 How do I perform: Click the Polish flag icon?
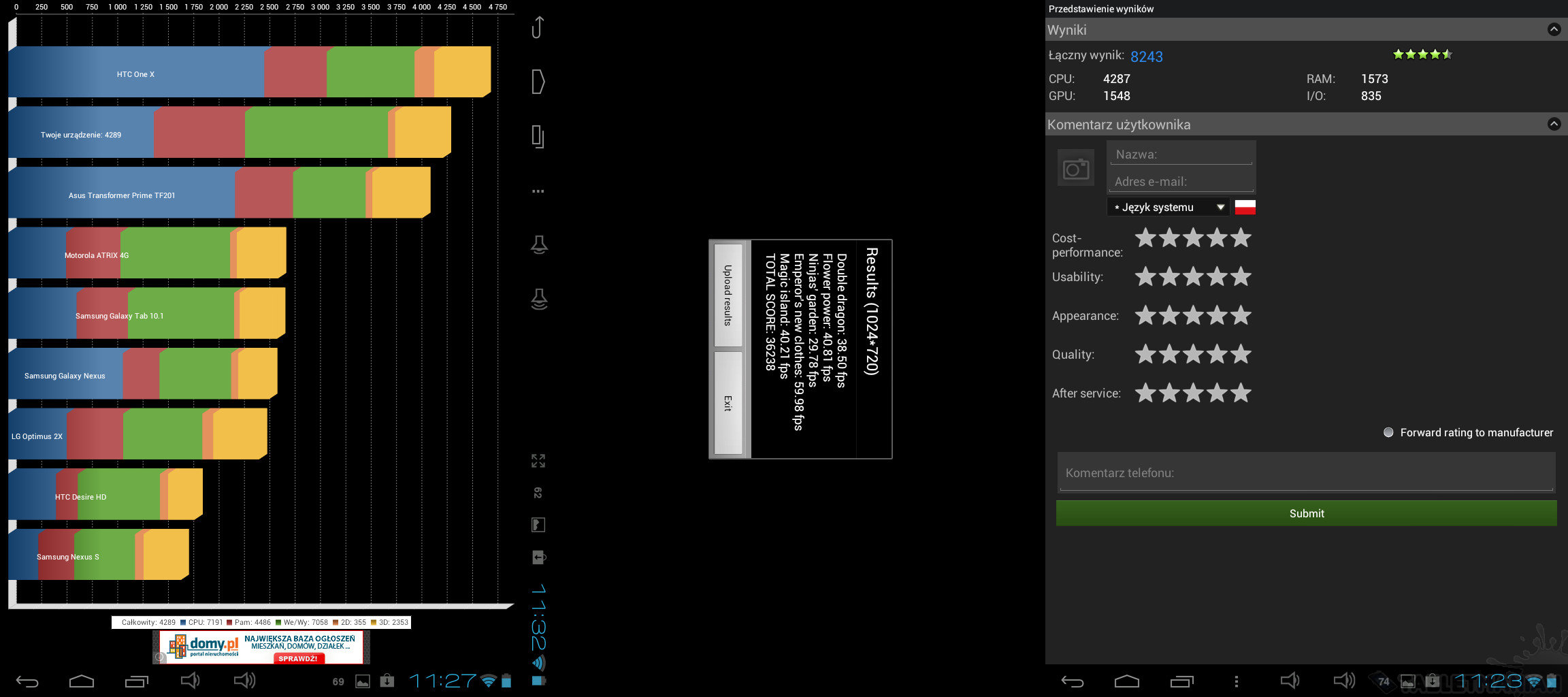click(1245, 208)
